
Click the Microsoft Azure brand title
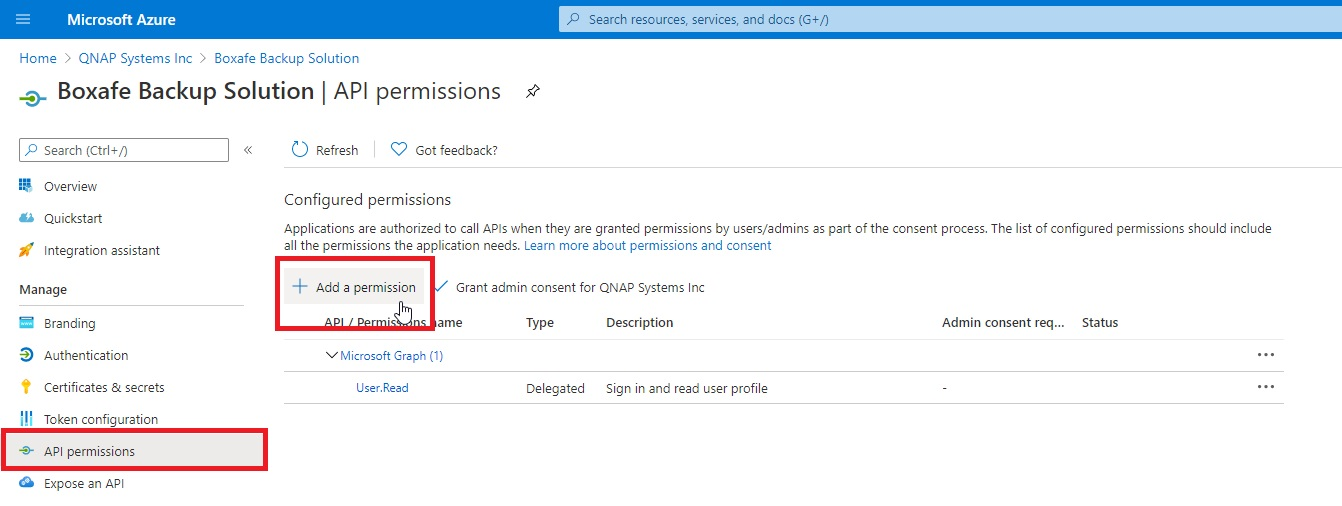coord(121,19)
